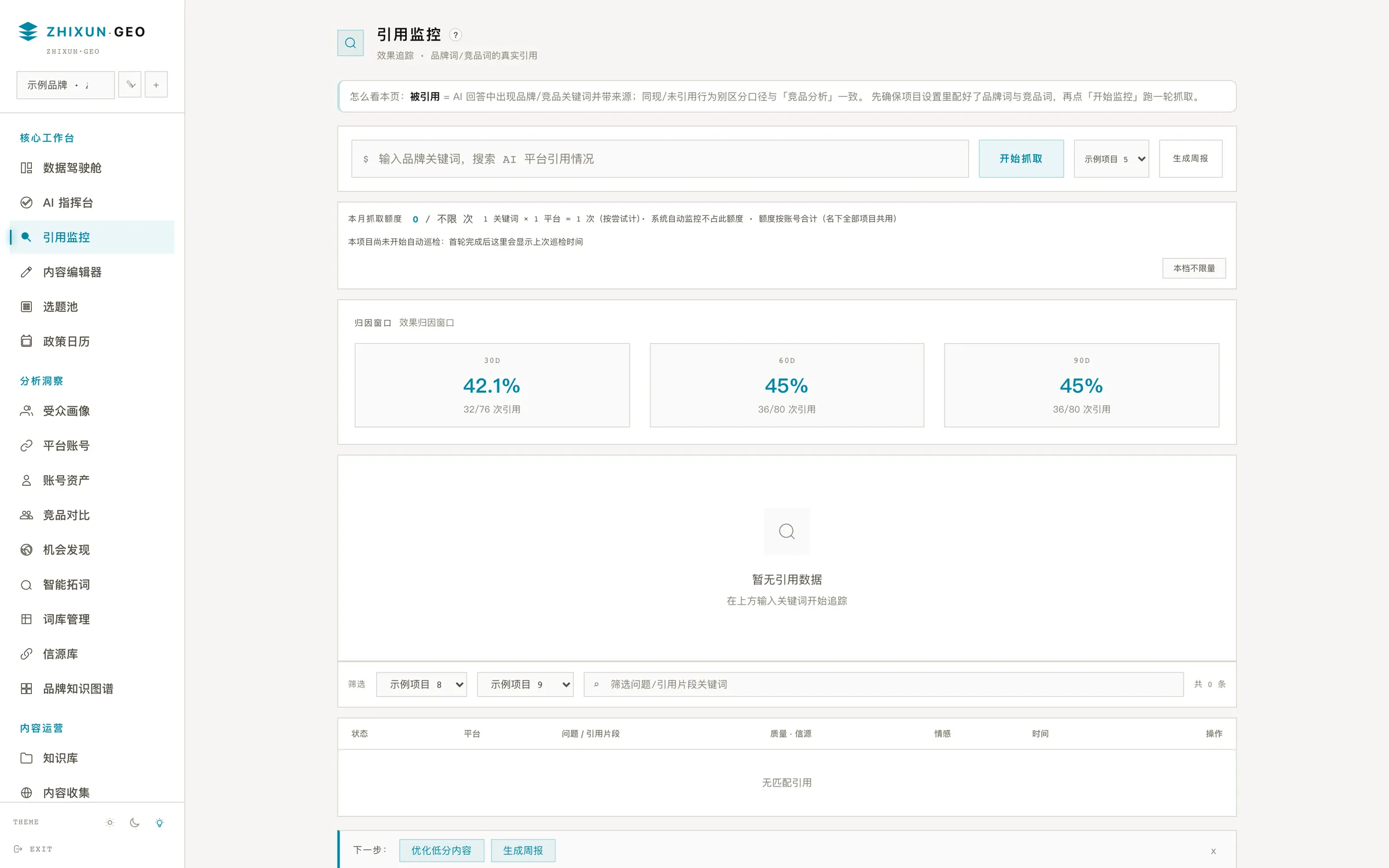Viewport: 1389px width, 868px height.
Task: Focus the 筛选问题/引用片段关键词 filter input
Action: [883, 684]
